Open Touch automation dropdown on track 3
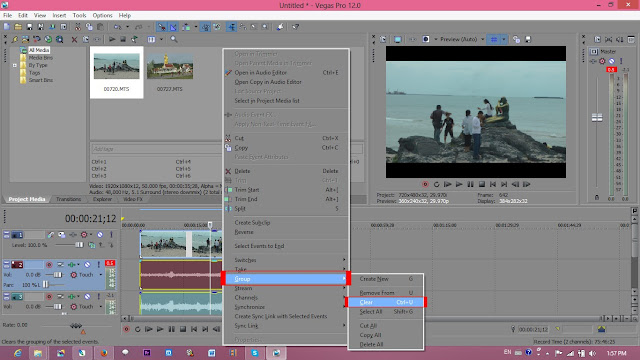This screenshot has width=640, height=360. click(100, 306)
